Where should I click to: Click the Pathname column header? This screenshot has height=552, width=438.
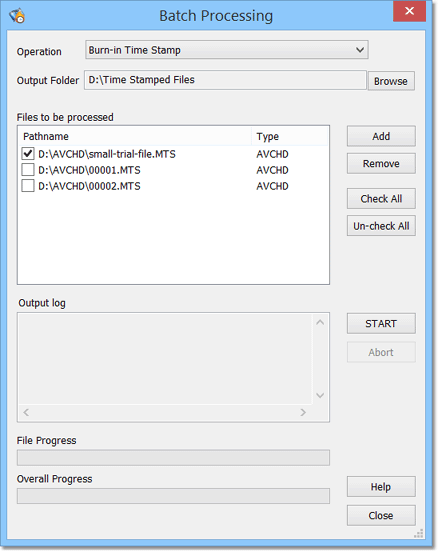(x=135, y=136)
